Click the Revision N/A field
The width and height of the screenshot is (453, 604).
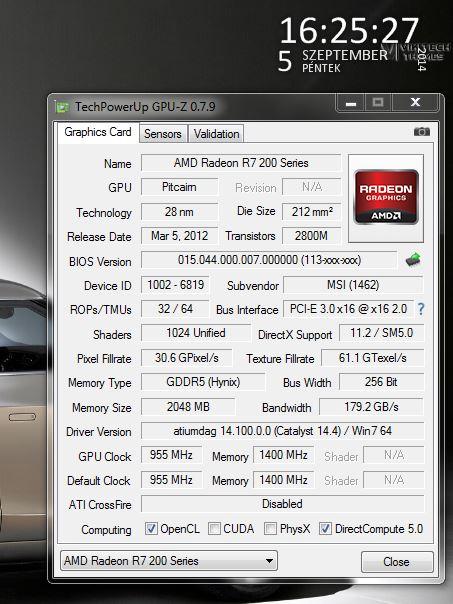(x=312, y=187)
